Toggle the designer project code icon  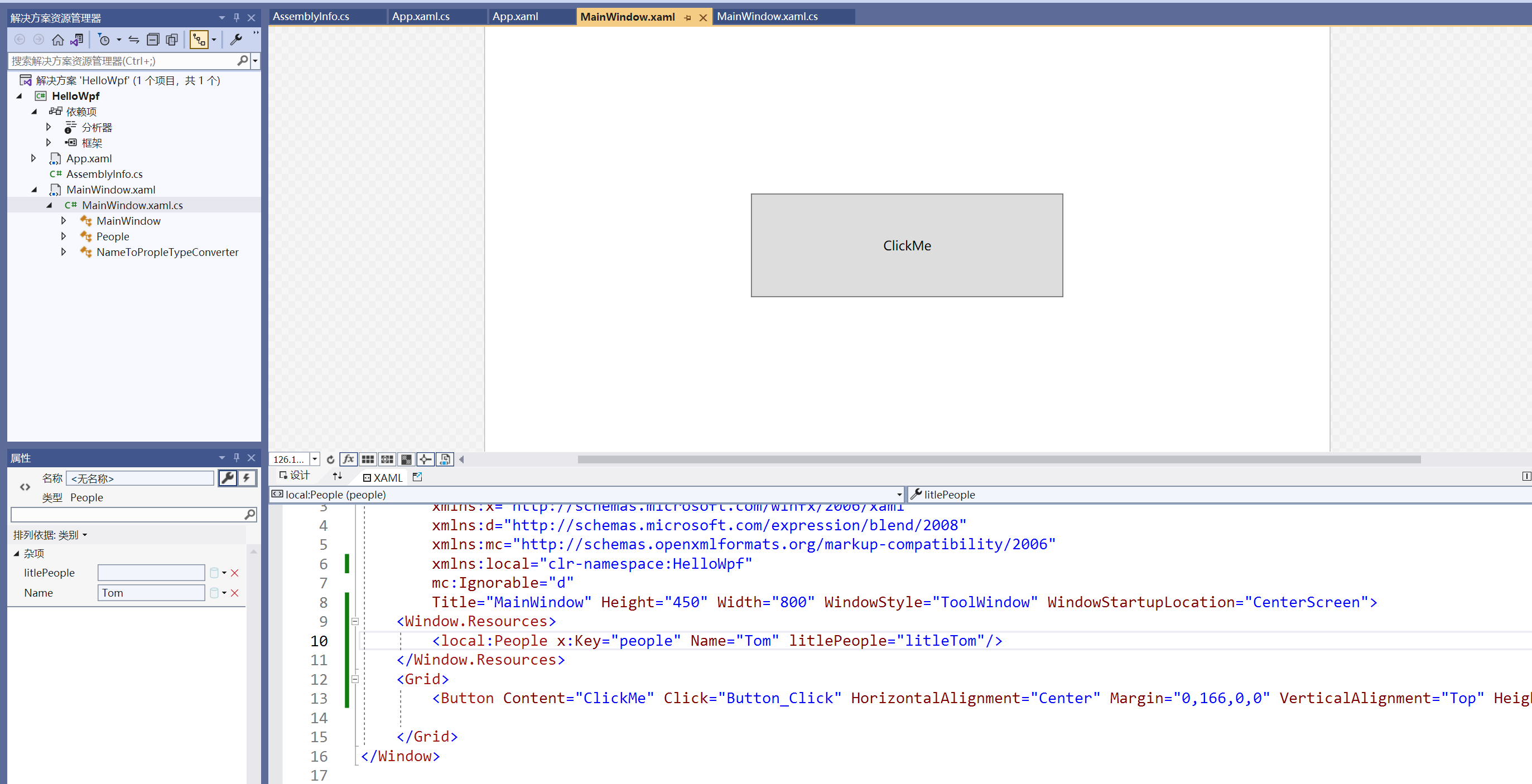tap(445, 459)
